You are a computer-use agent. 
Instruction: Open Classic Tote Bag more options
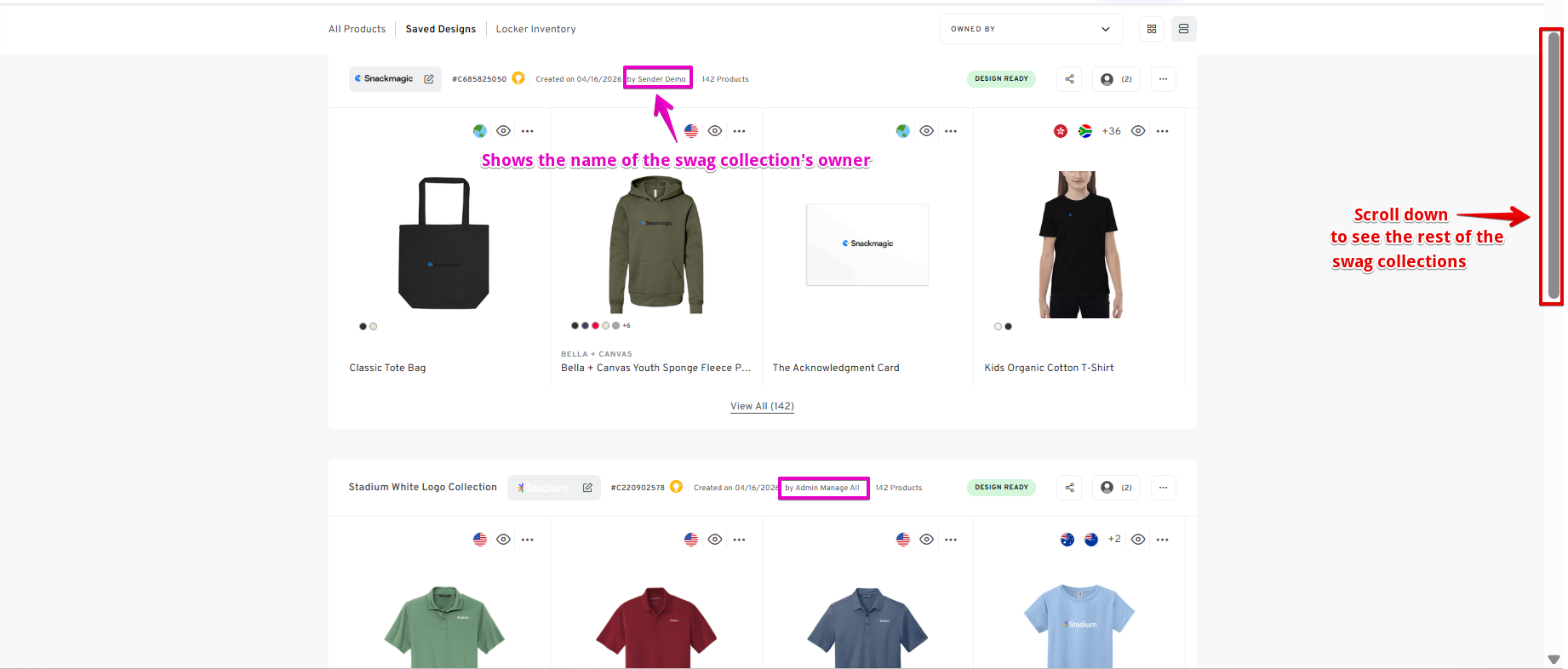pos(528,131)
